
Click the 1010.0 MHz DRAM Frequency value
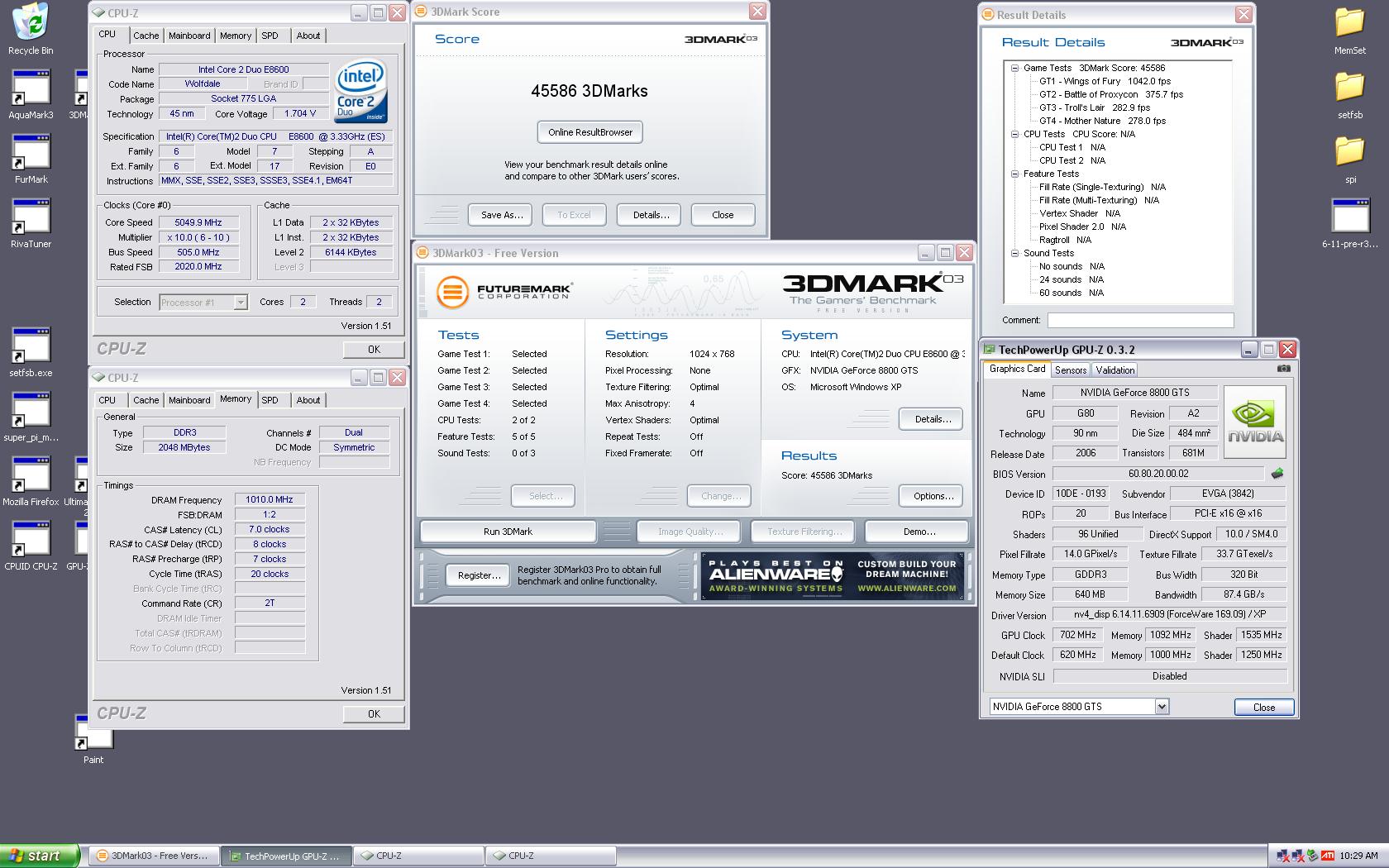(x=270, y=499)
